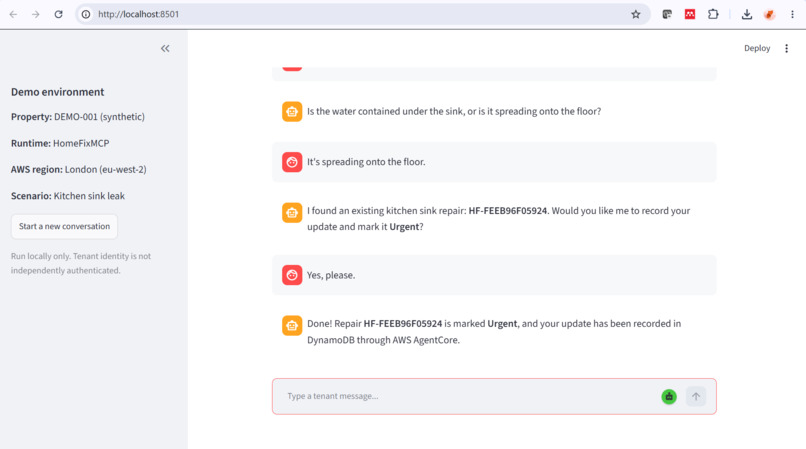
Task: Open the browser downloads icon
Action: click(x=747, y=14)
